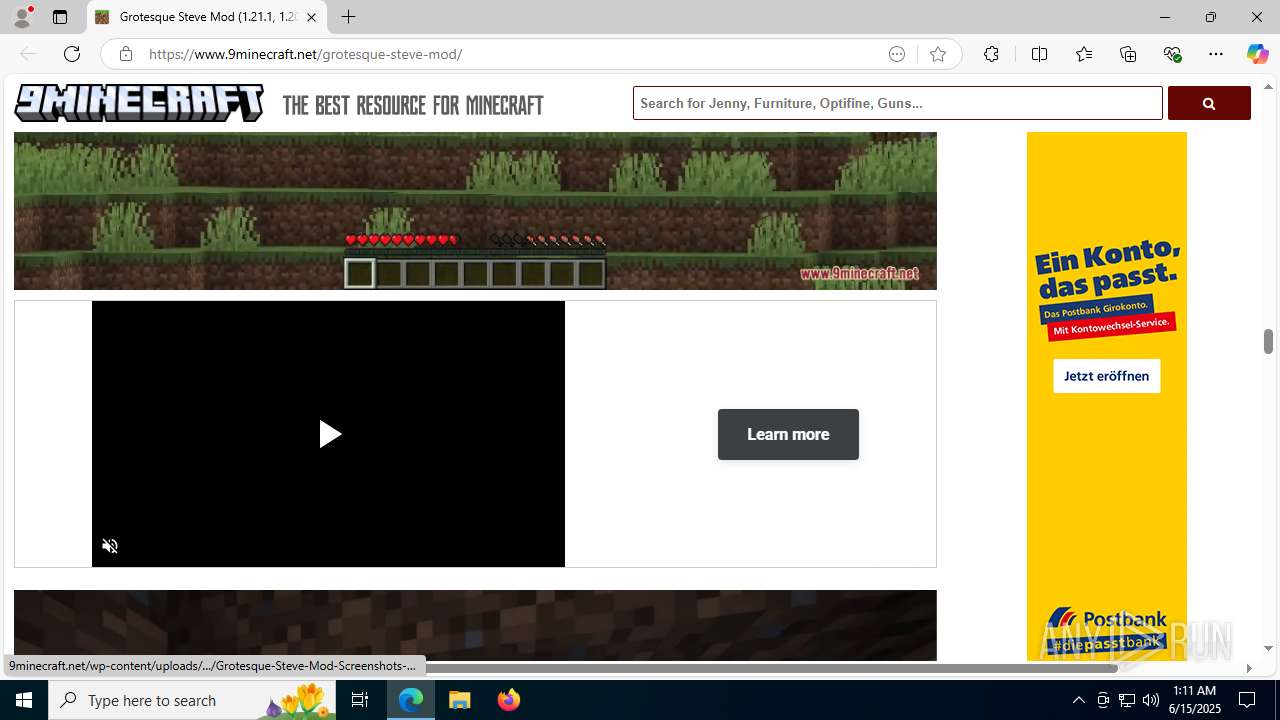Refresh the current page

point(72,54)
